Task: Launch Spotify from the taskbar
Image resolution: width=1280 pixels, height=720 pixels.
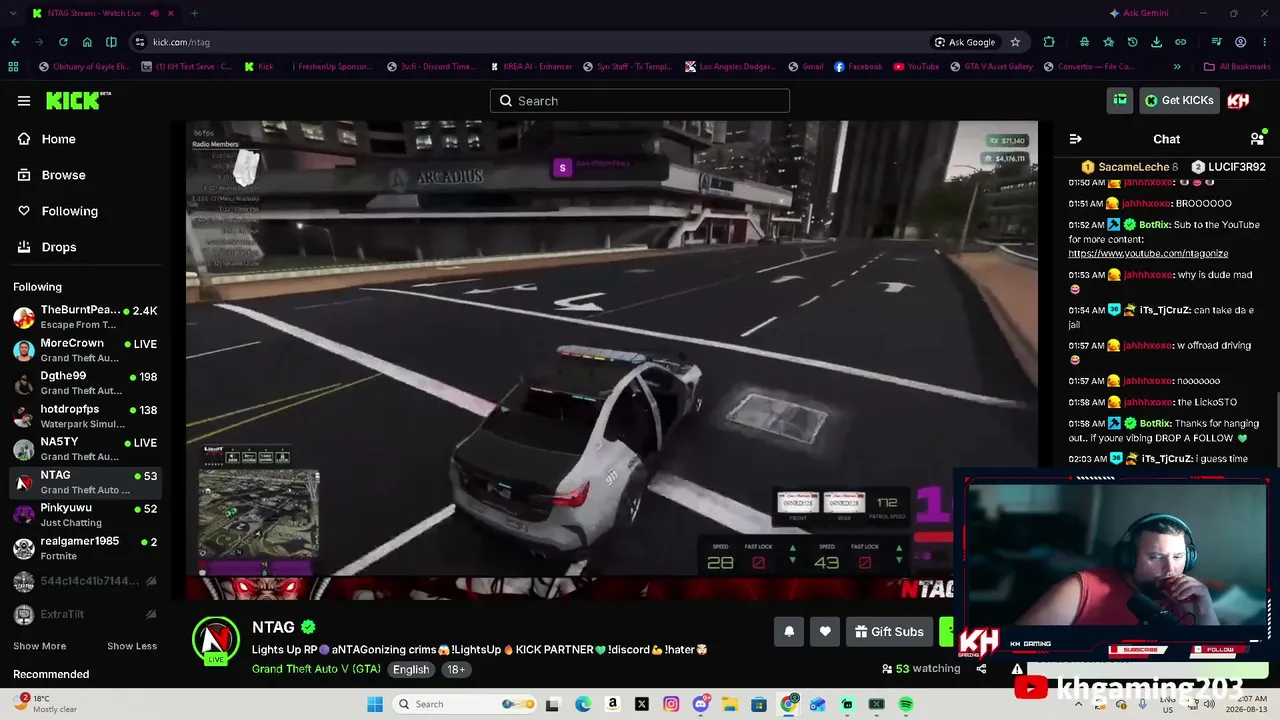Action: [906, 704]
